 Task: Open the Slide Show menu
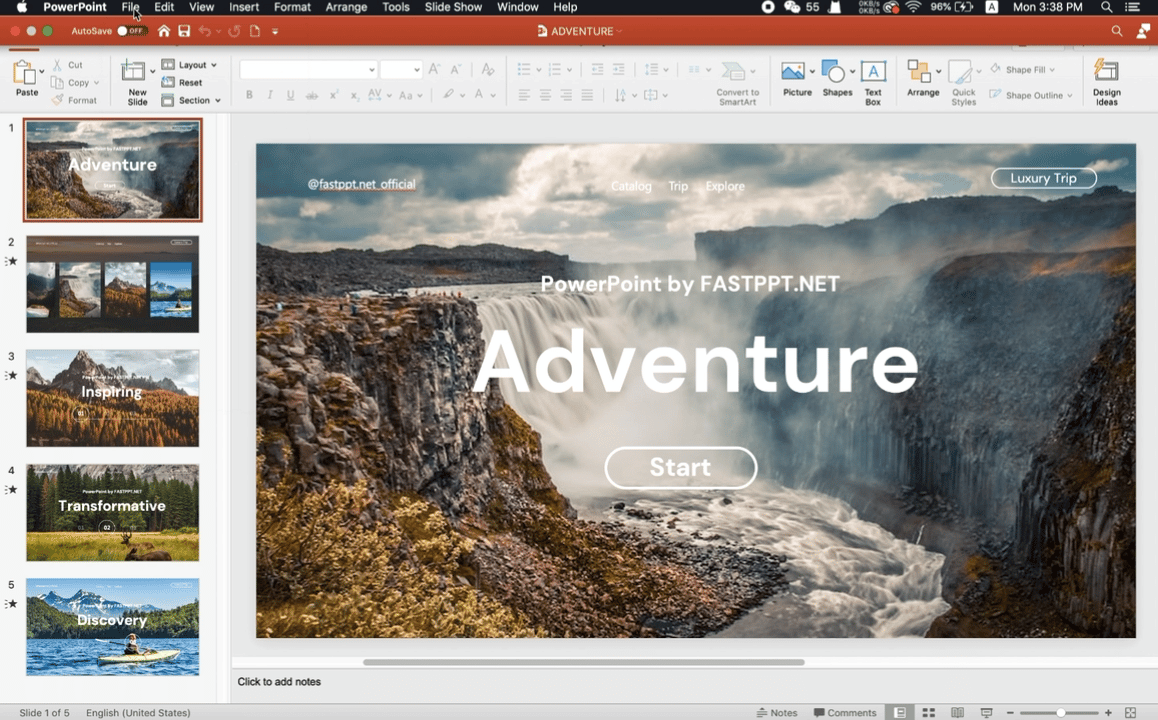click(x=452, y=7)
